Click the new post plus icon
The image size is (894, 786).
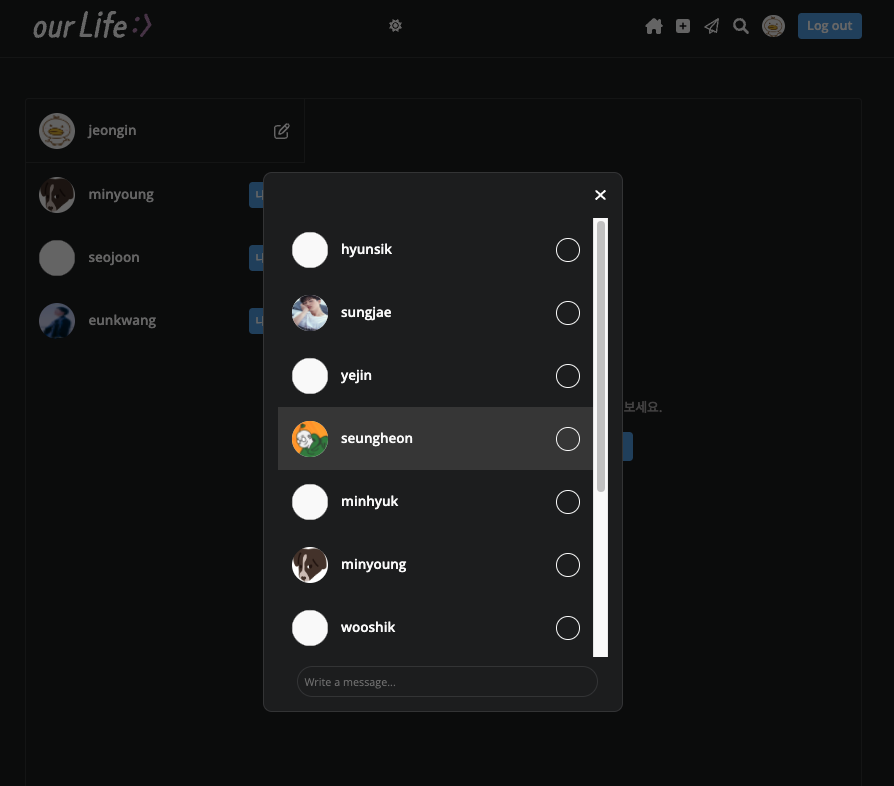tap(682, 26)
